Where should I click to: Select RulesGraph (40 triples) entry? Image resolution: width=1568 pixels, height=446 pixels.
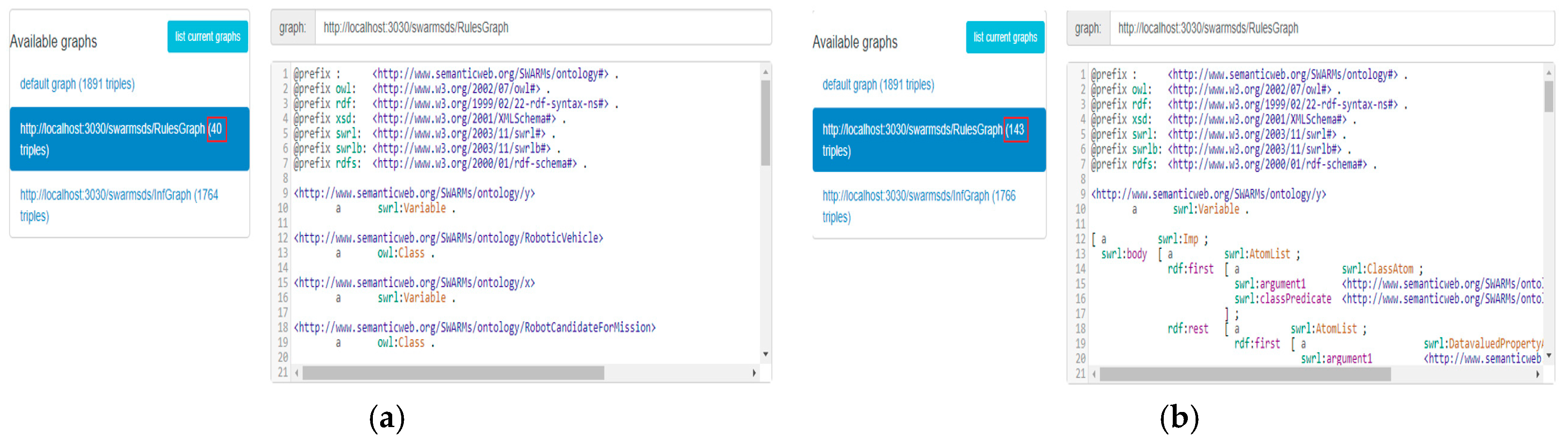point(129,139)
